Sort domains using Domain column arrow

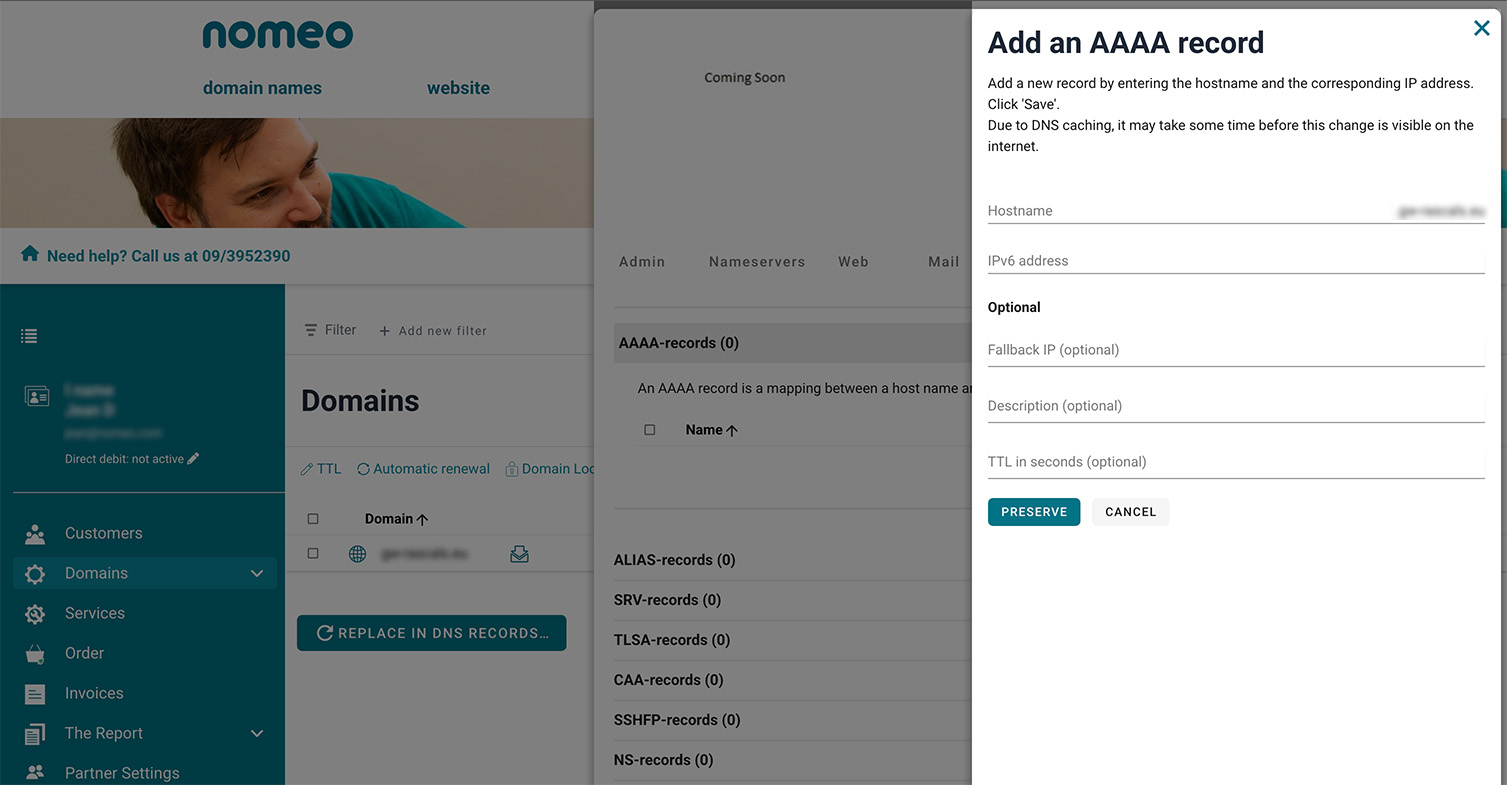(x=422, y=519)
